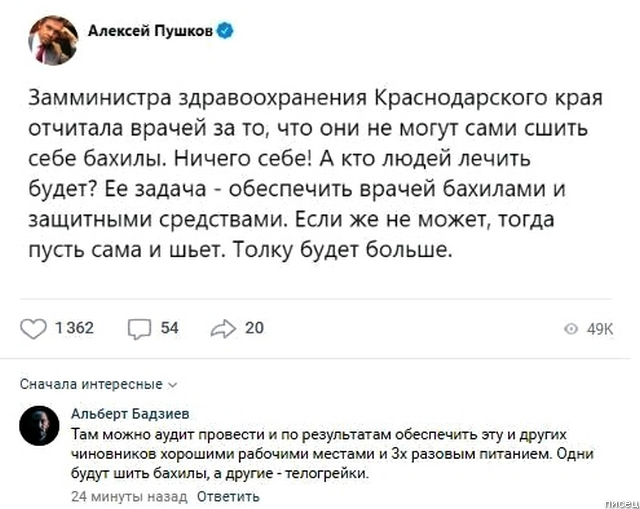The height and width of the screenshot is (509, 640).
Task: Click the 1362 likes count
Action: tap(73, 328)
